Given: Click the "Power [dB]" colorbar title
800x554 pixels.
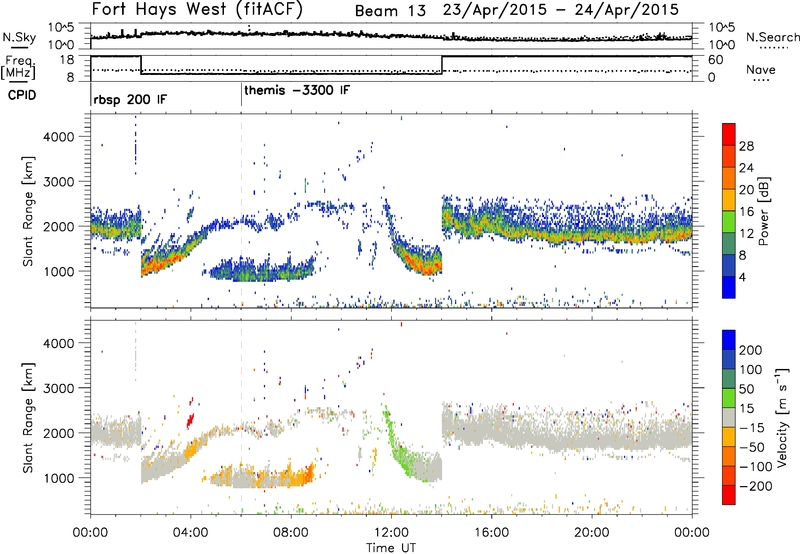Looking at the screenshot, I should [764, 211].
